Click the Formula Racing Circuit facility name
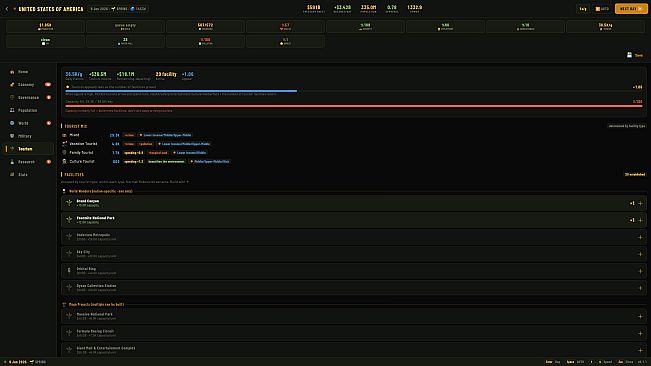This screenshot has width=651, height=366. point(95,331)
